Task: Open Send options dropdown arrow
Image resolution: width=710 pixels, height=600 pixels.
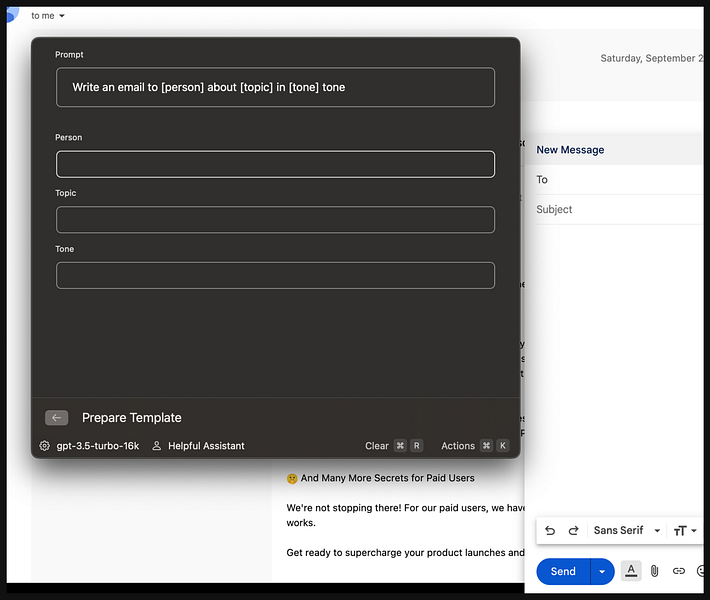Action: (602, 571)
